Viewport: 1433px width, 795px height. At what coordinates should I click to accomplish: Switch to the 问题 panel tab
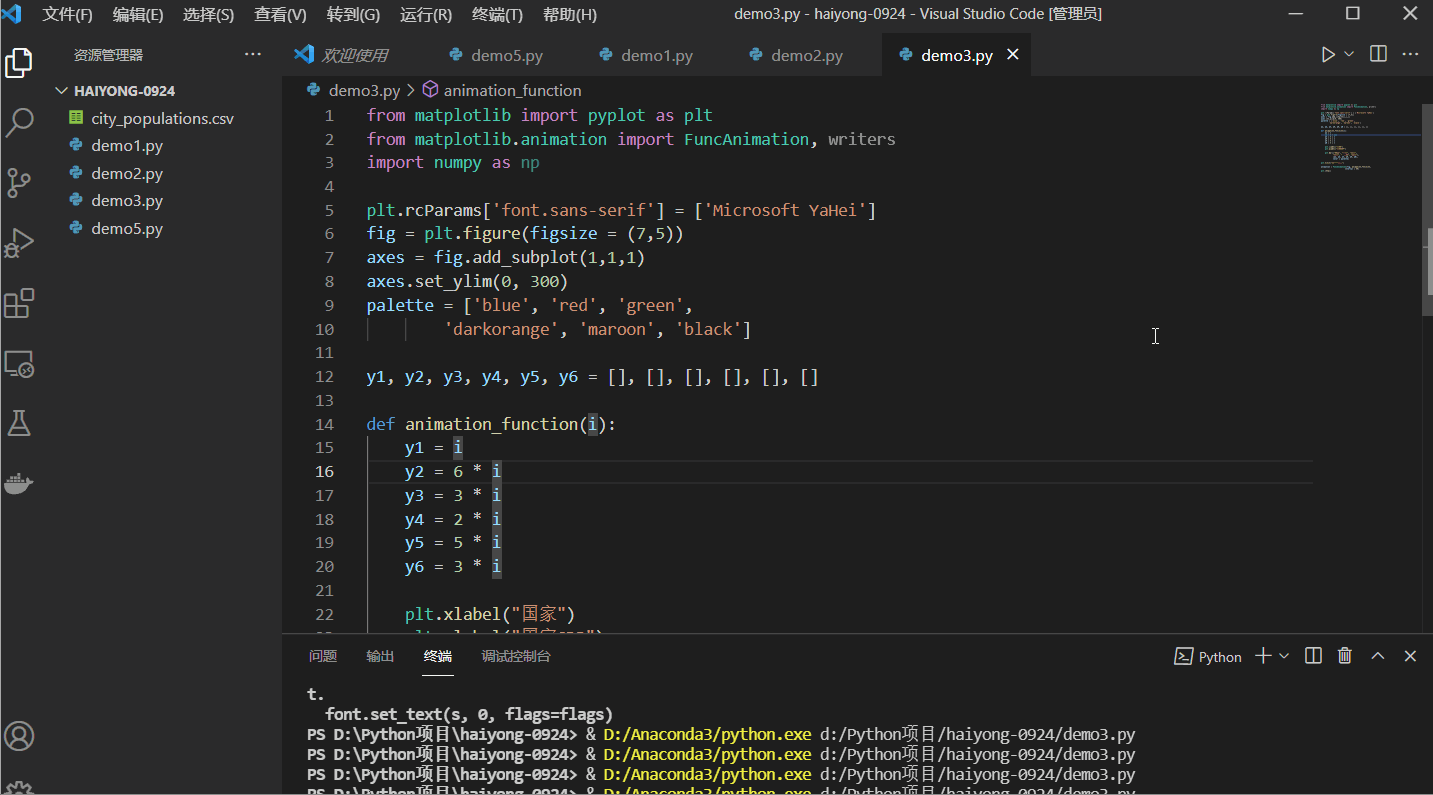(x=323, y=656)
